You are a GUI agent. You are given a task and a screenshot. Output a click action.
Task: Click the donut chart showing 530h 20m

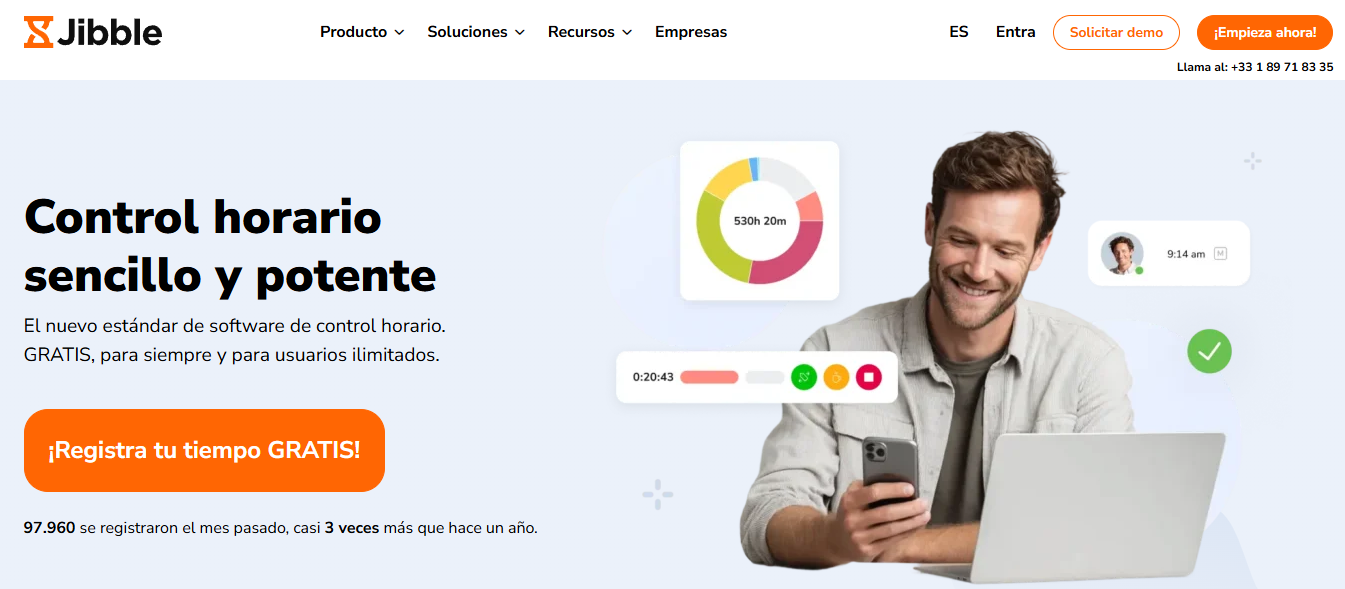[759, 221]
